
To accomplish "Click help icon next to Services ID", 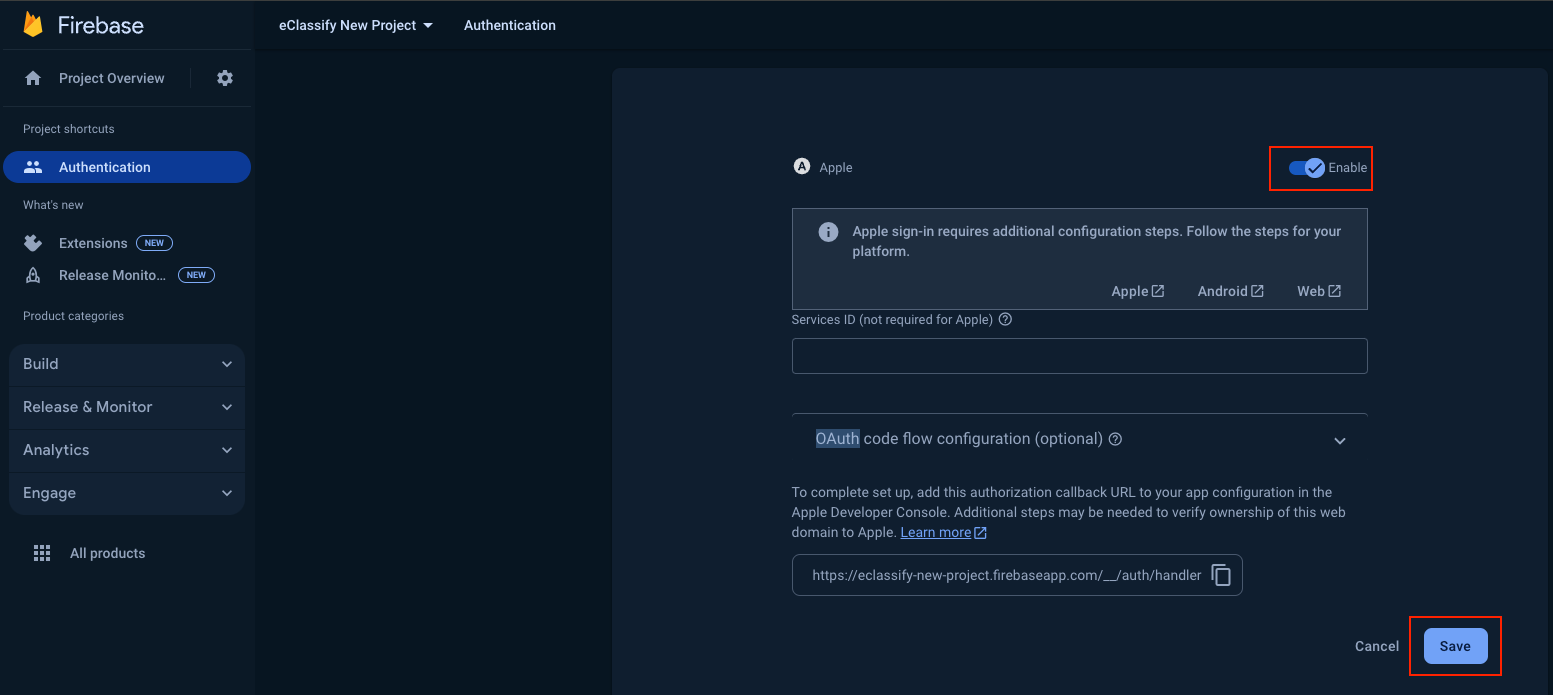I will coord(1006,320).
